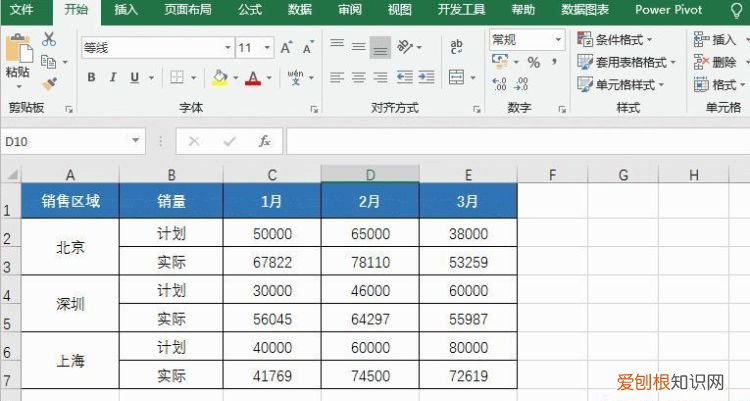
Task: Open 单元格样式 cell styles menu
Action: point(620,85)
